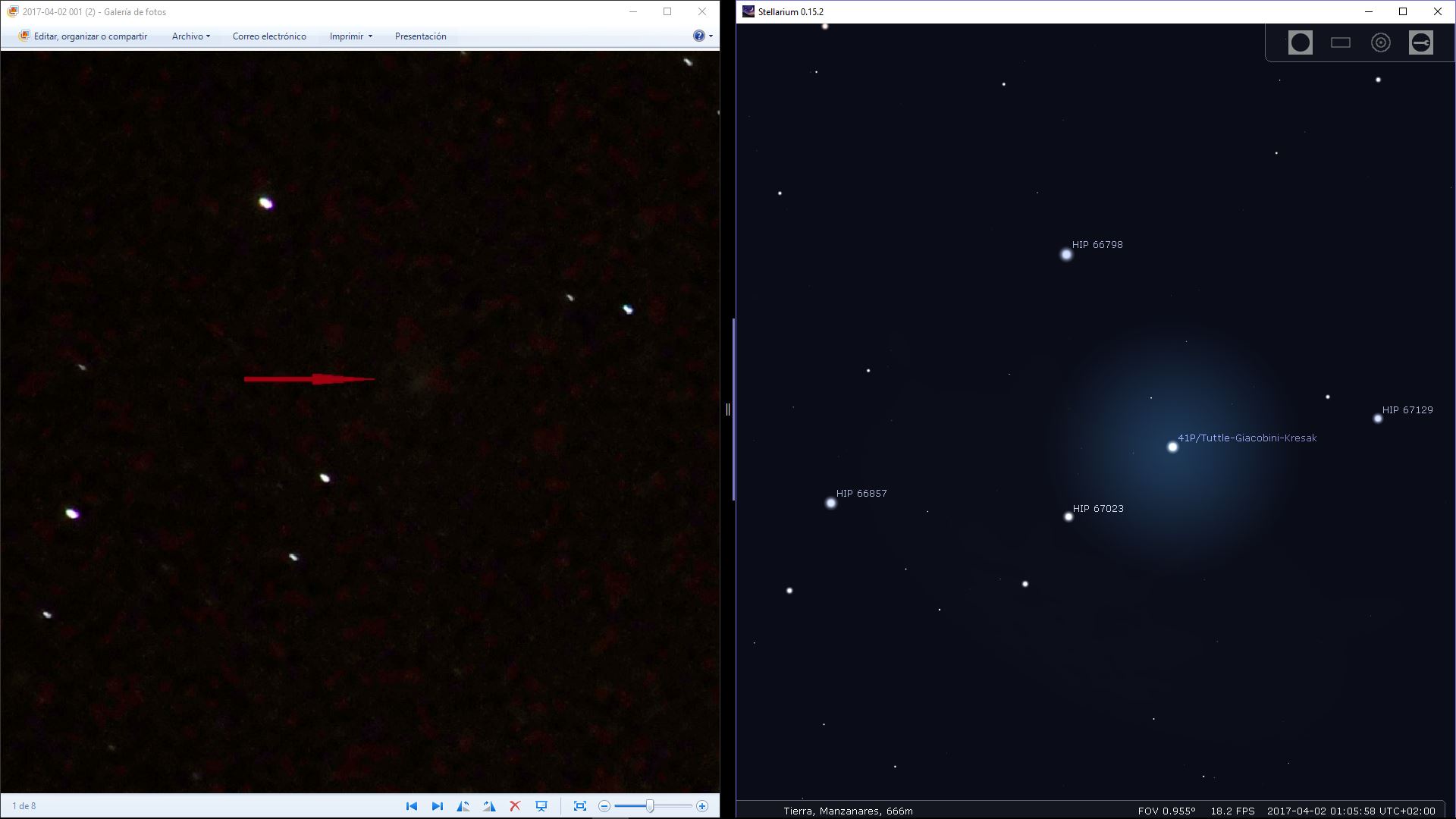
Task: Open Oculars plugin configuration wrench icon
Action: (x=1420, y=42)
